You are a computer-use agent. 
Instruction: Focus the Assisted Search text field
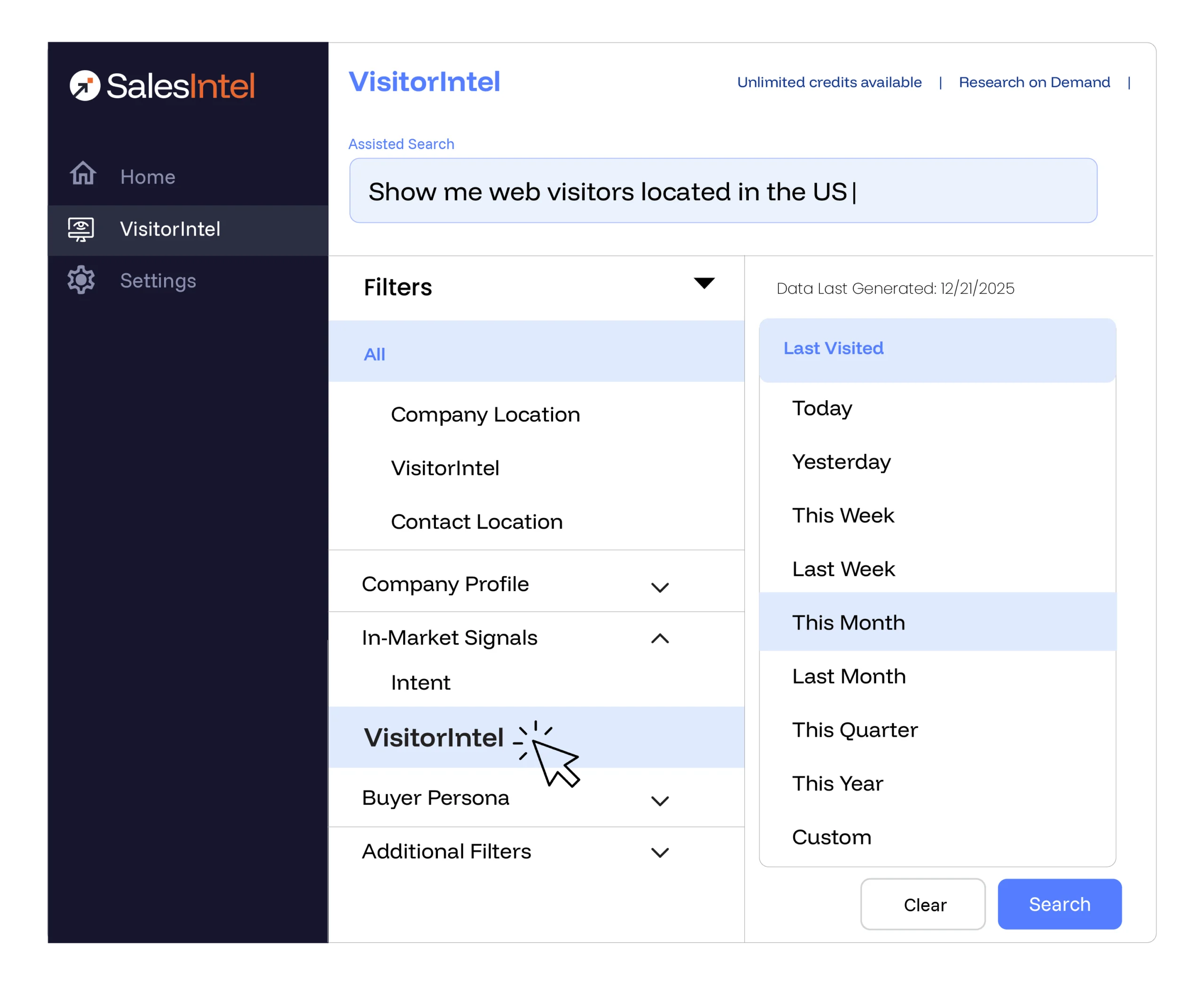point(723,190)
